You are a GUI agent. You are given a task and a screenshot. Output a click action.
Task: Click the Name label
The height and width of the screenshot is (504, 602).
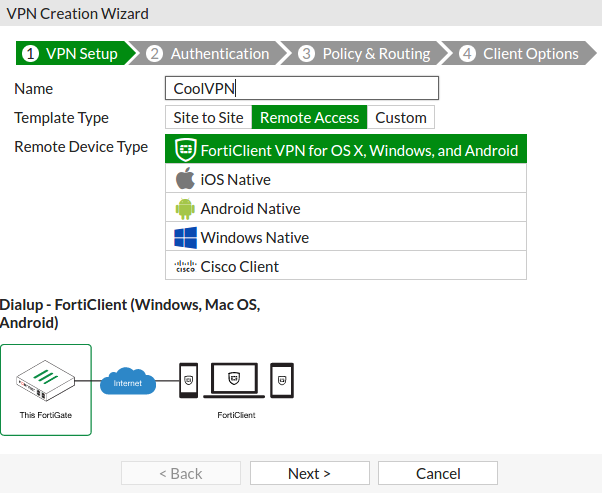[x=33, y=89]
